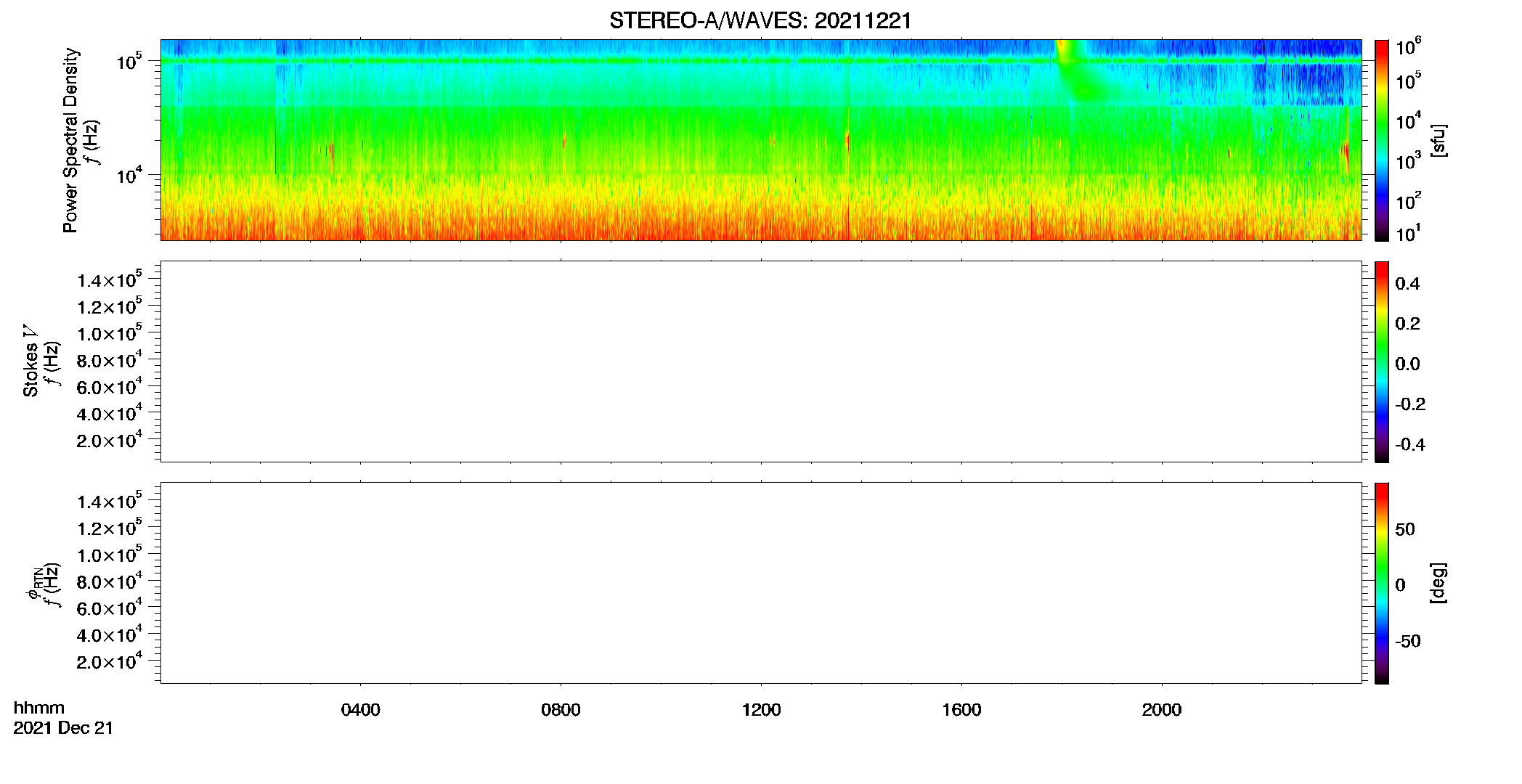Click the hhmm time format label

pos(39,708)
